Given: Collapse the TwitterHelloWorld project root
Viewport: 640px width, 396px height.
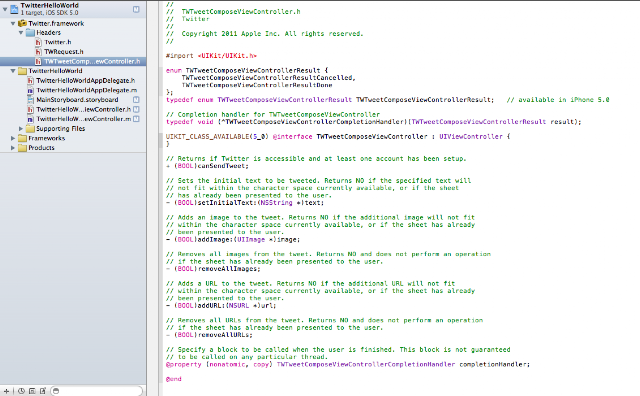Looking at the screenshot, I should point(5,9).
